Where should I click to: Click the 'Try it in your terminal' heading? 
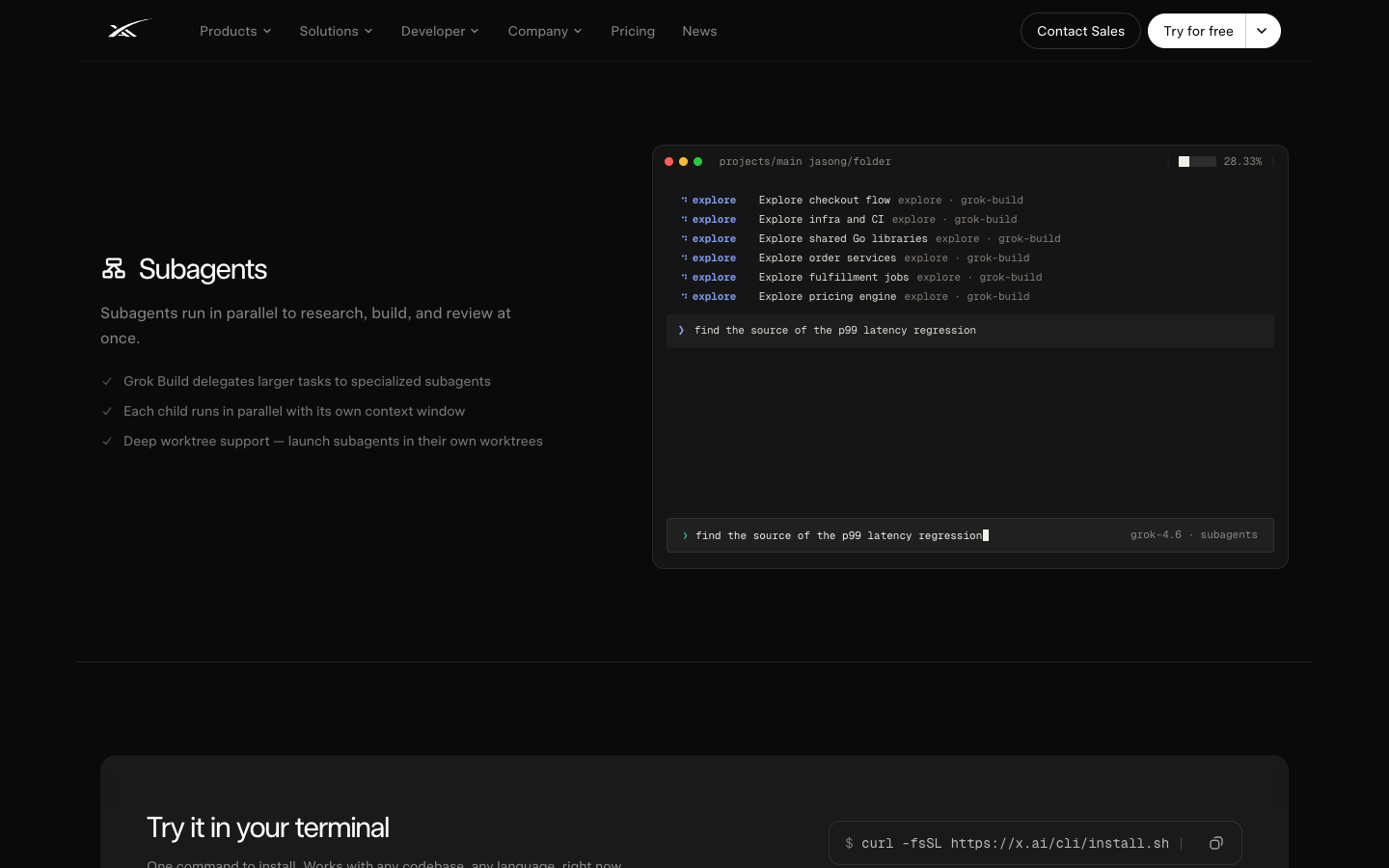(268, 827)
